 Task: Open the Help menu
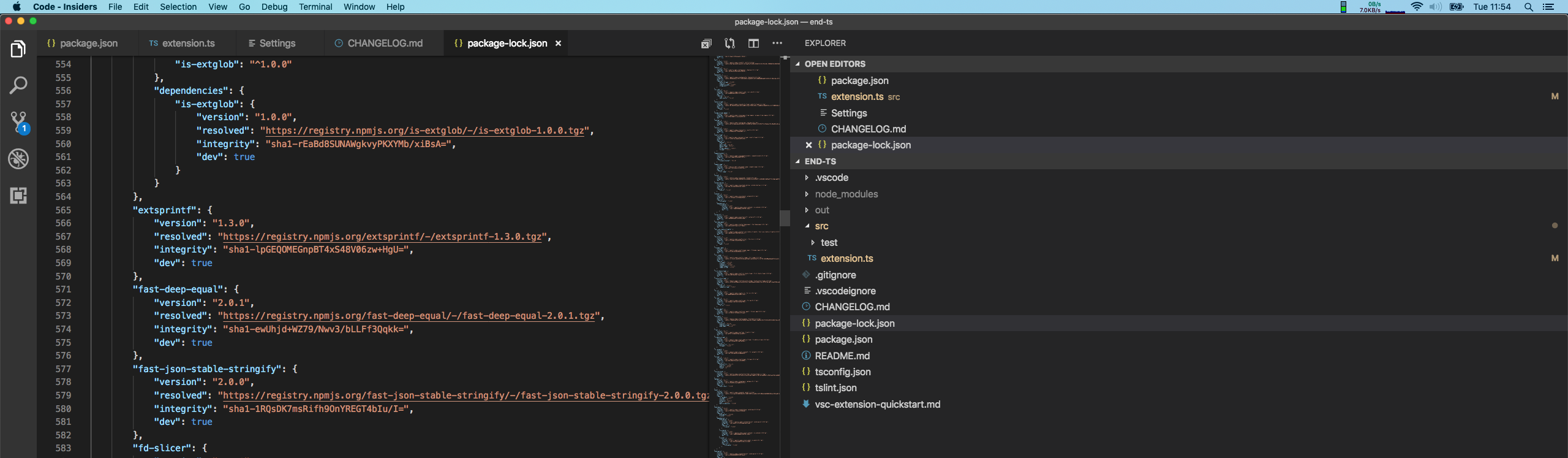click(x=395, y=7)
